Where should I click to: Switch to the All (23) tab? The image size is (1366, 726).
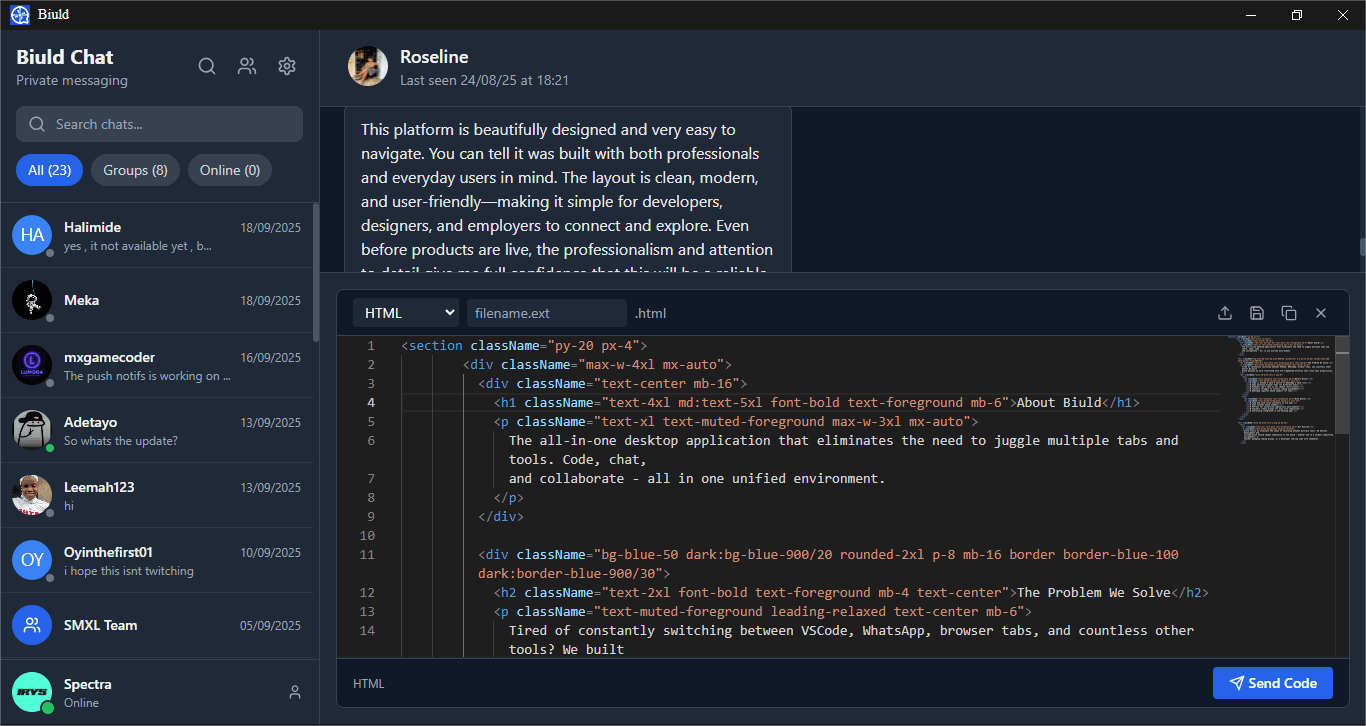click(x=49, y=170)
